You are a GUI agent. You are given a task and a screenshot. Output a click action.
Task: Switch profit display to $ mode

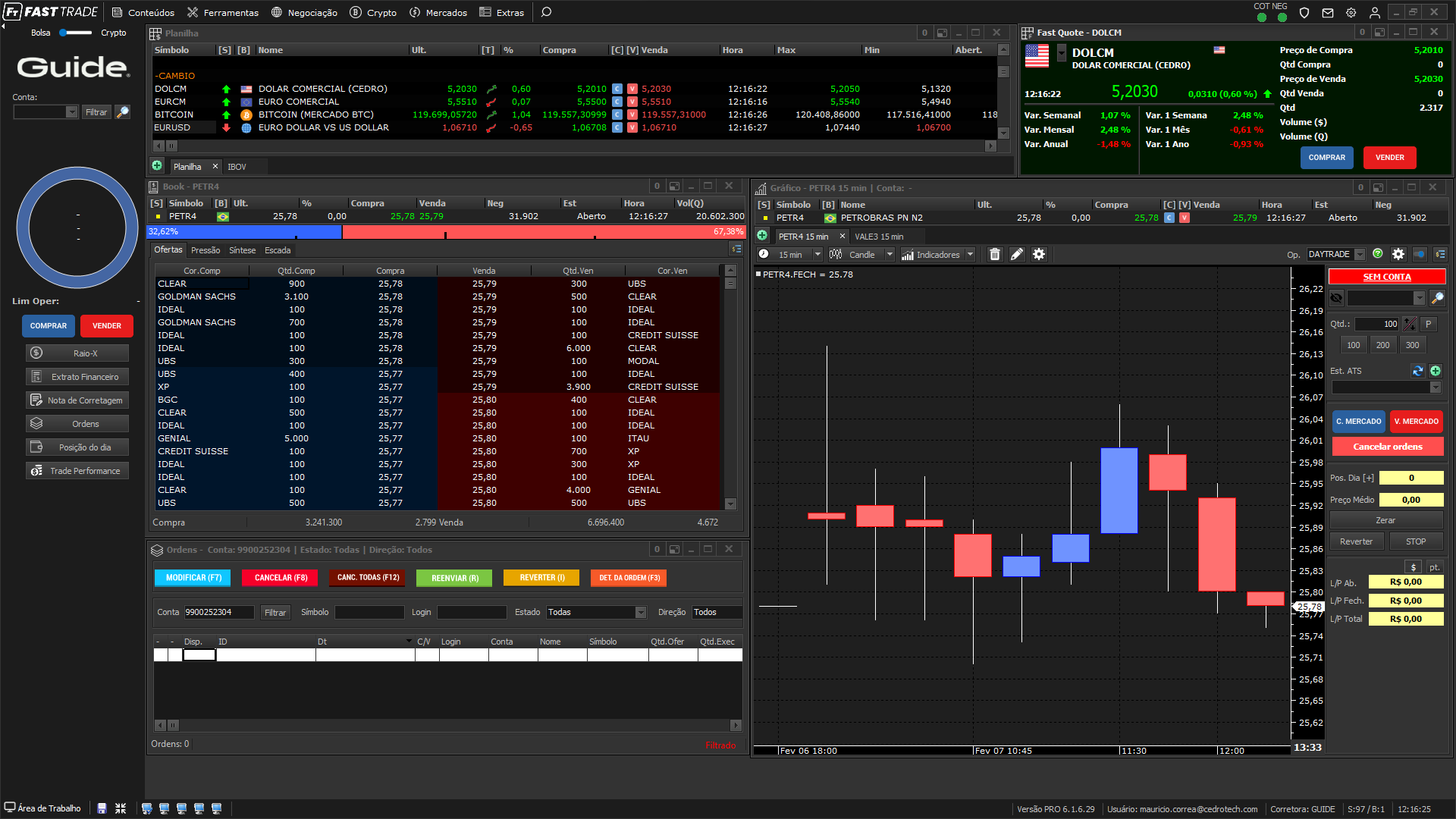click(1413, 567)
